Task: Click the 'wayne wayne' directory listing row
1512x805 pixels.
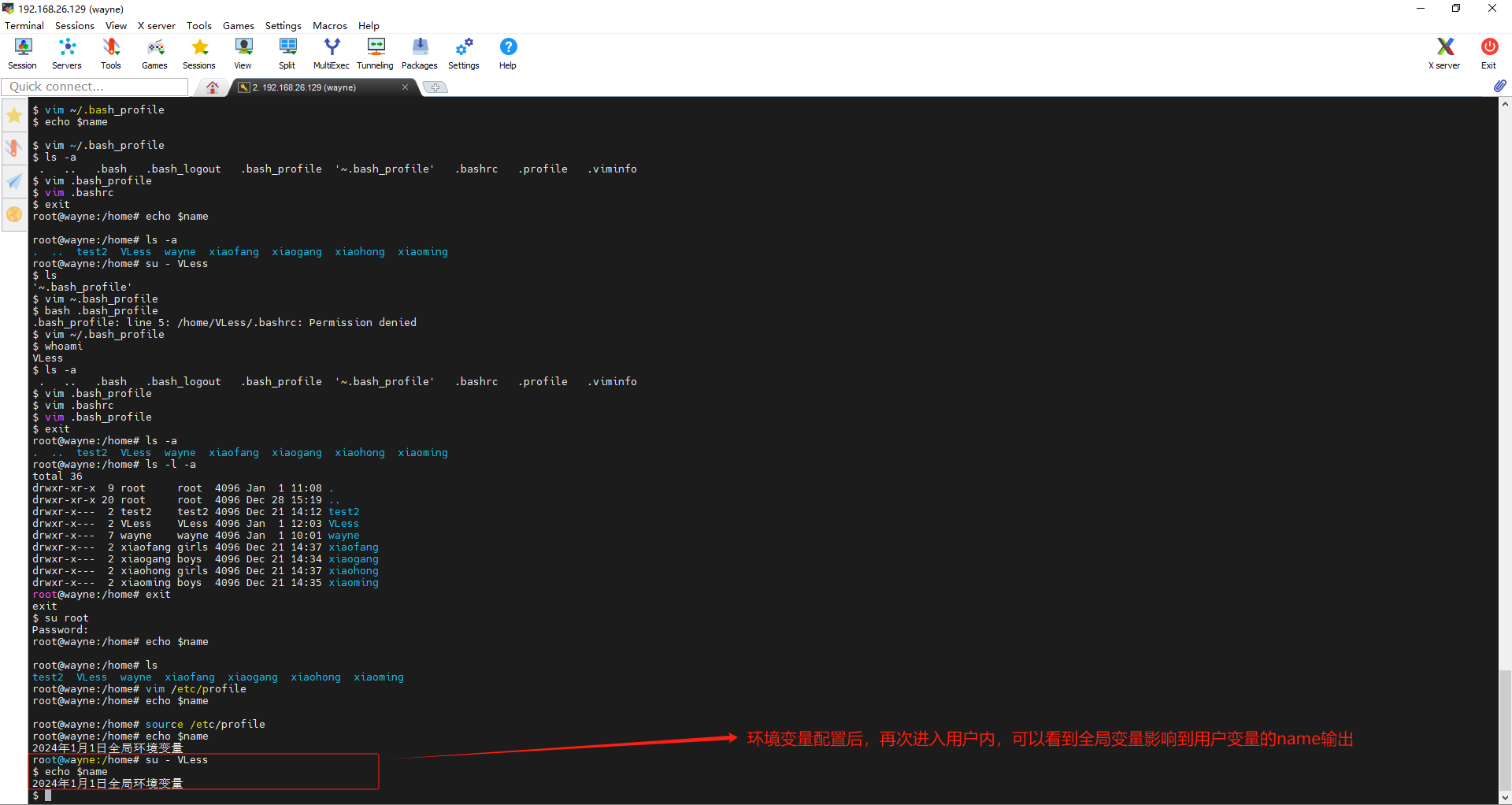Action: click(196, 536)
